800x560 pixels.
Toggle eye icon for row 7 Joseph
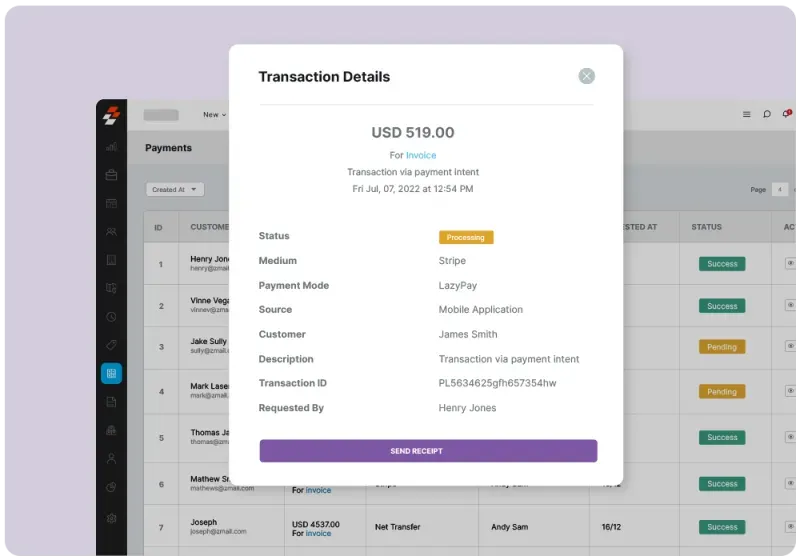790,526
